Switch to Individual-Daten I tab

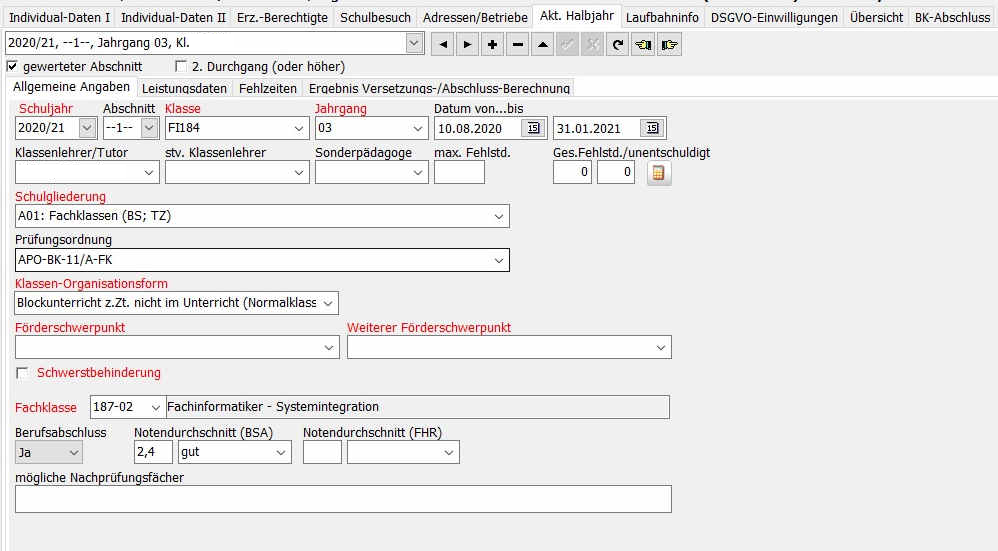(x=59, y=17)
